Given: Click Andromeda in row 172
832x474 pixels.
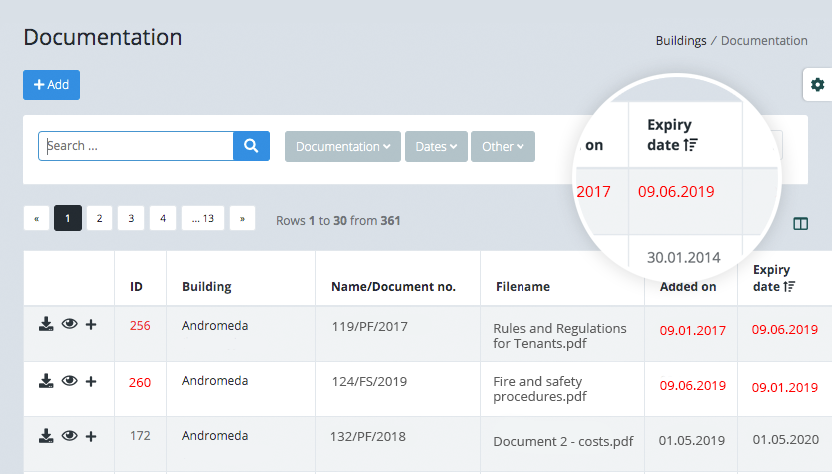Looking at the screenshot, I should (x=215, y=436).
